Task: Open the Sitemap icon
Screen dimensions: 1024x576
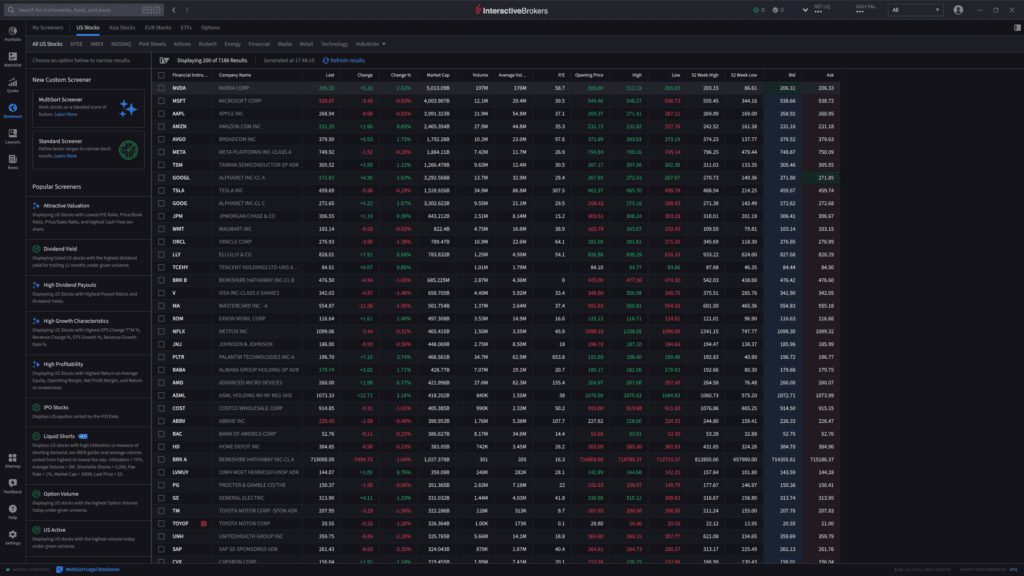Action: click(x=12, y=461)
